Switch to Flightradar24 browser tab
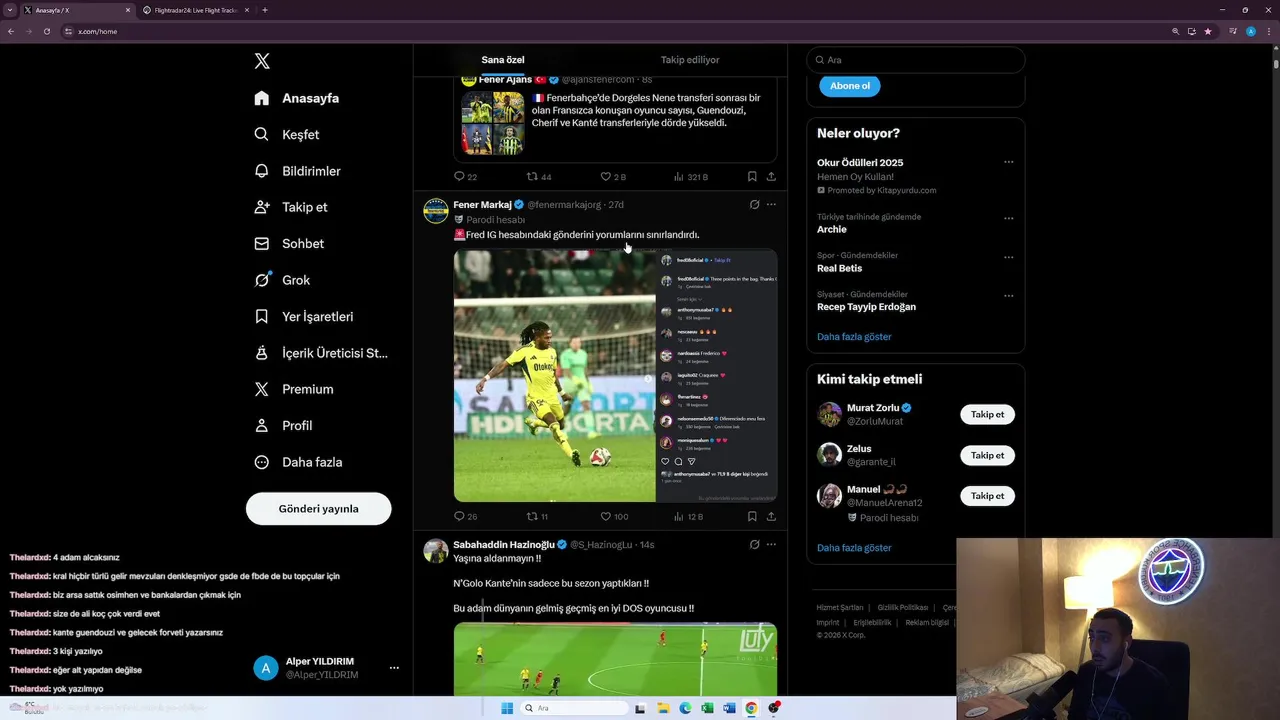 (x=196, y=10)
